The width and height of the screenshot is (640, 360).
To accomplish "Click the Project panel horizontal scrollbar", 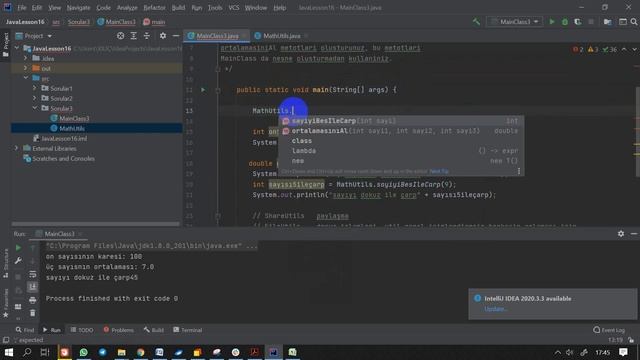I will coord(96,224).
